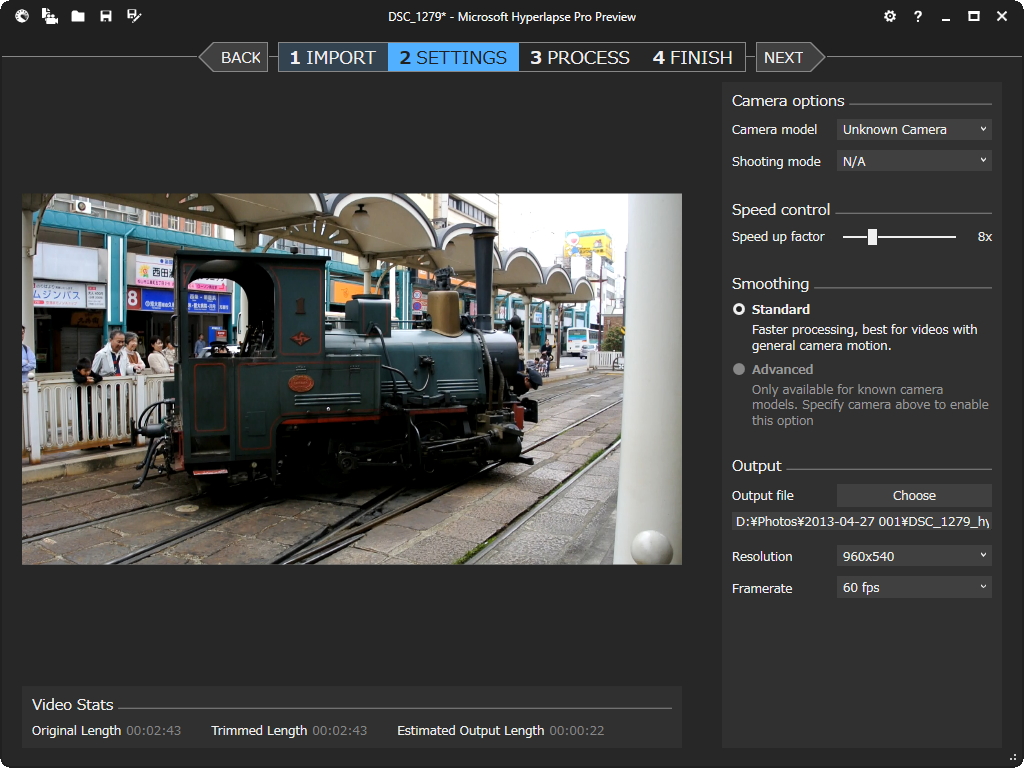Maximize the Hyperlapse window
Screen dimensions: 1024x768
point(974,16)
